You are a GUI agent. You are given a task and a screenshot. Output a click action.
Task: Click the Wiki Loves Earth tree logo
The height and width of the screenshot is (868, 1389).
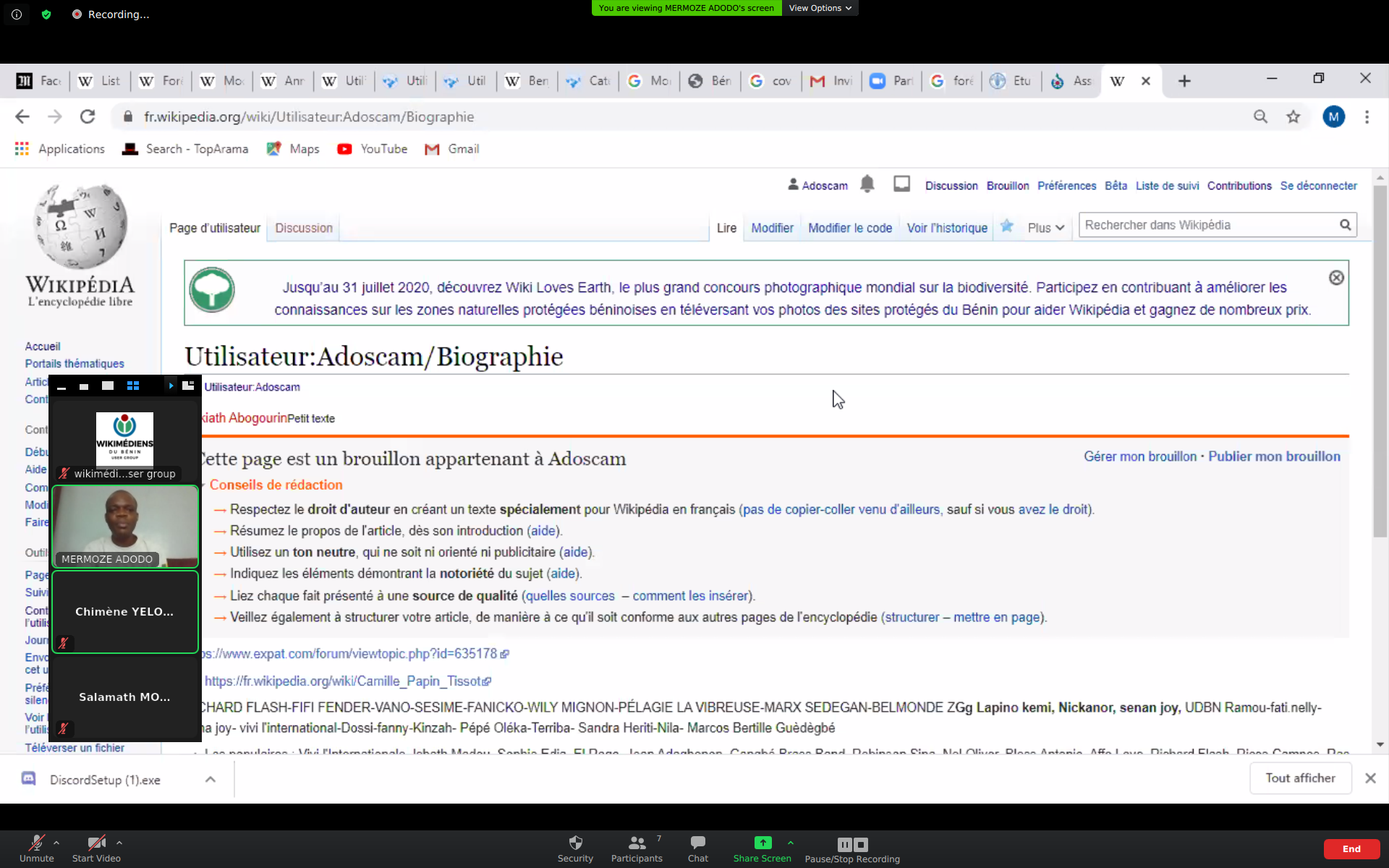tap(212, 290)
